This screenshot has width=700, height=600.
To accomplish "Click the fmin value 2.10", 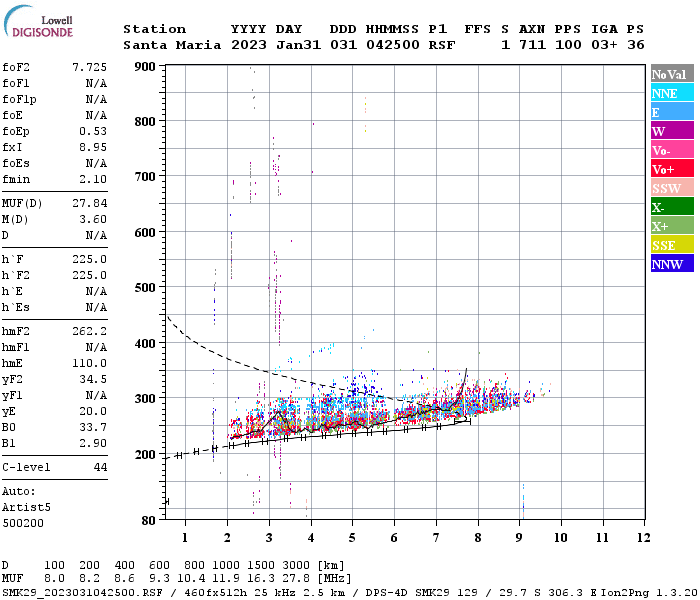I will point(93,179).
